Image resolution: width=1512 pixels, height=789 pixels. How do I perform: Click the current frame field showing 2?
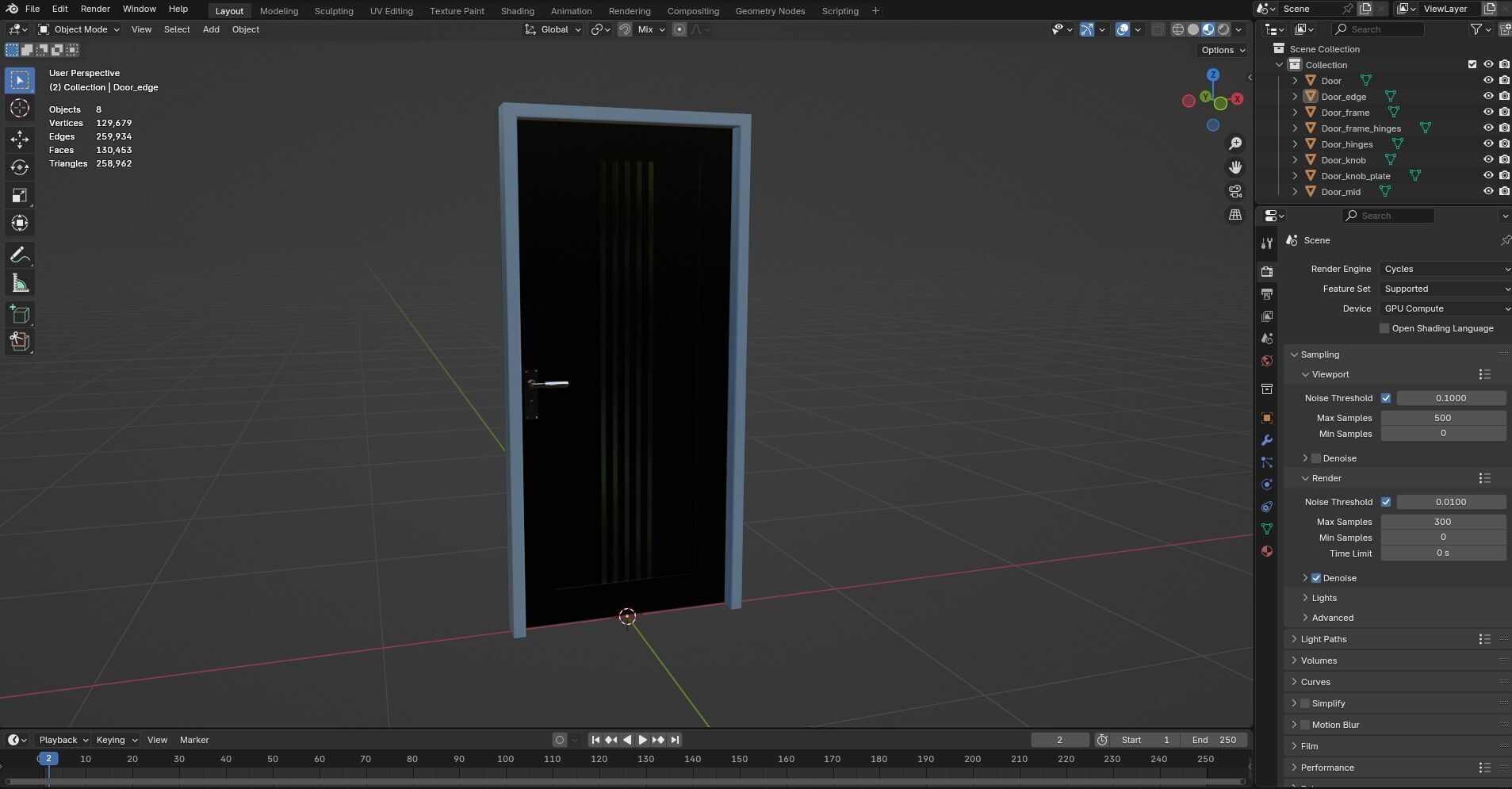(x=1060, y=740)
